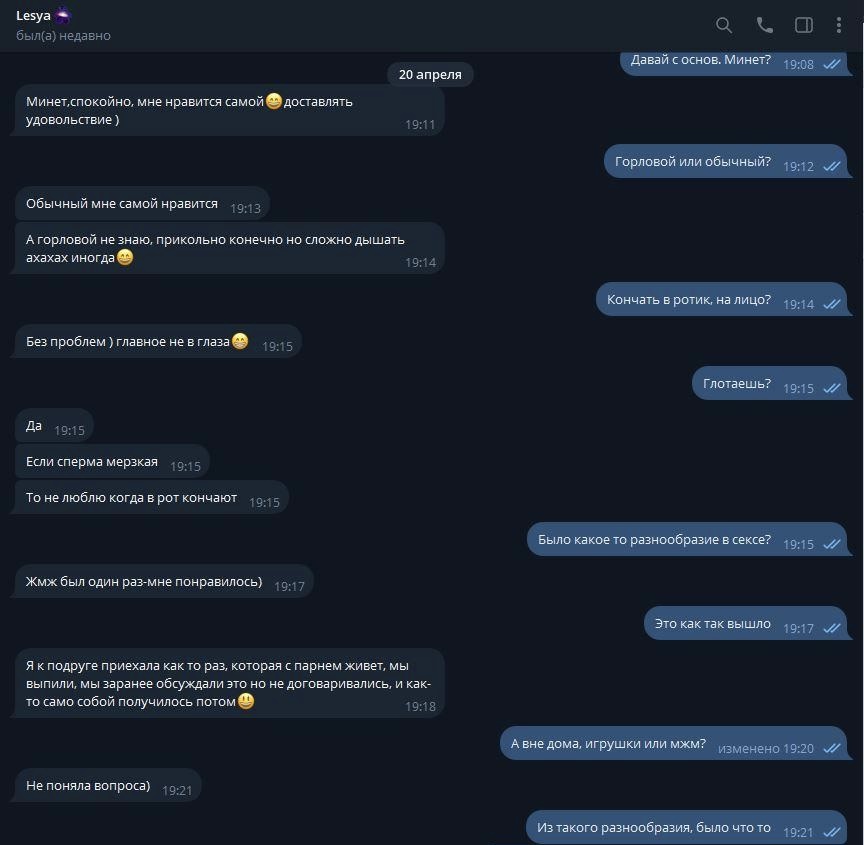Select the short 'Да' reply bubble
The image size is (864, 845).
pyautogui.click(x=54, y=425)
